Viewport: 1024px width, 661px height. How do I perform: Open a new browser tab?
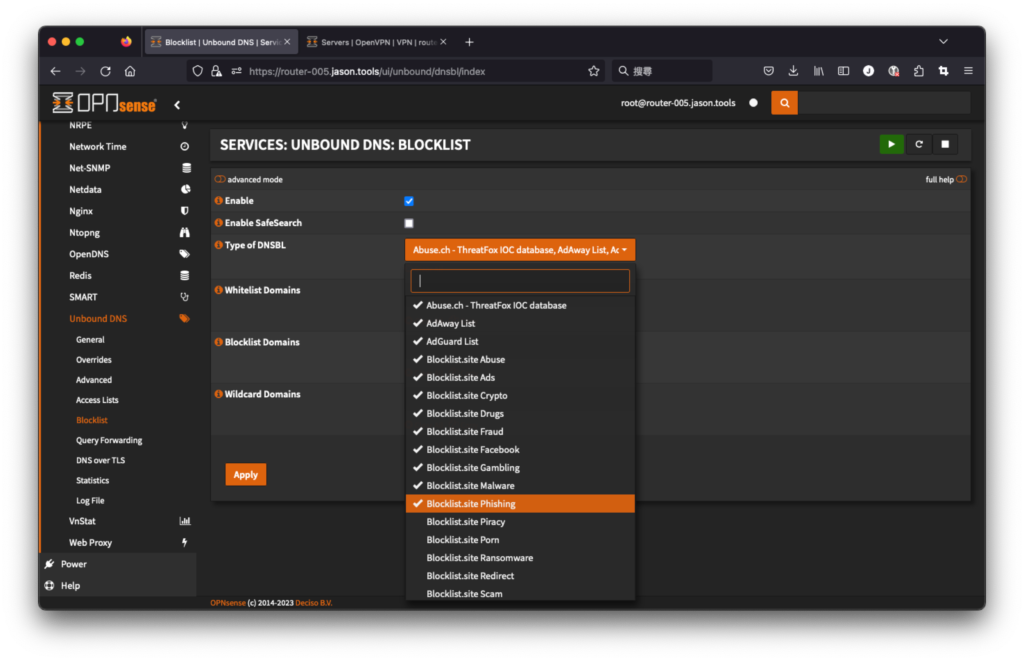coord(469,42)
